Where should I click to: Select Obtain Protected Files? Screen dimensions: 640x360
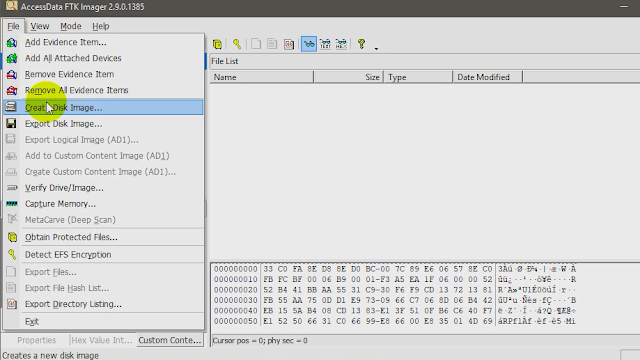click(x=103, y=237)
